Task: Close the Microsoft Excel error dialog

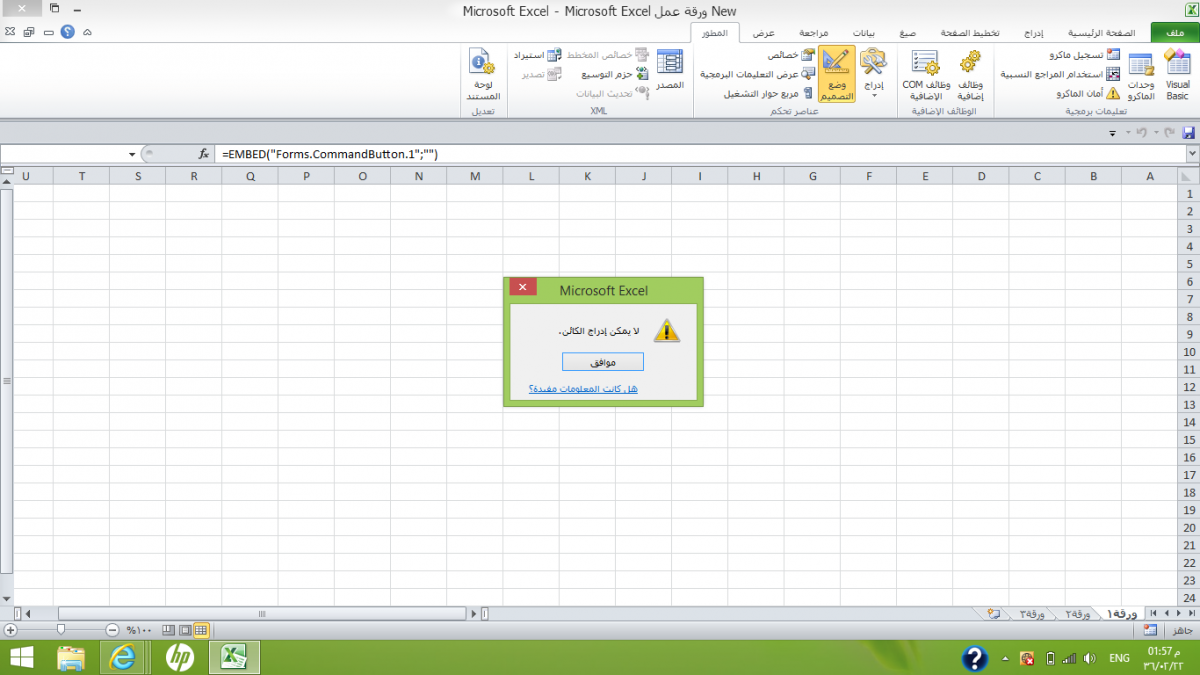Action: (523, 287)
